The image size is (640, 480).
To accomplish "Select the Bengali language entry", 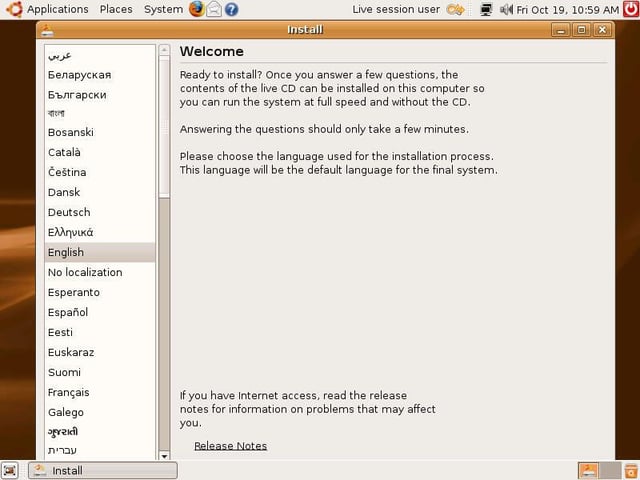I will pos(100,113).
